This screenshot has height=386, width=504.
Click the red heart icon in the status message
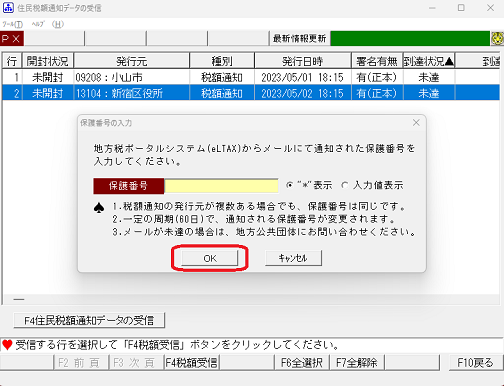pos(7,345)
